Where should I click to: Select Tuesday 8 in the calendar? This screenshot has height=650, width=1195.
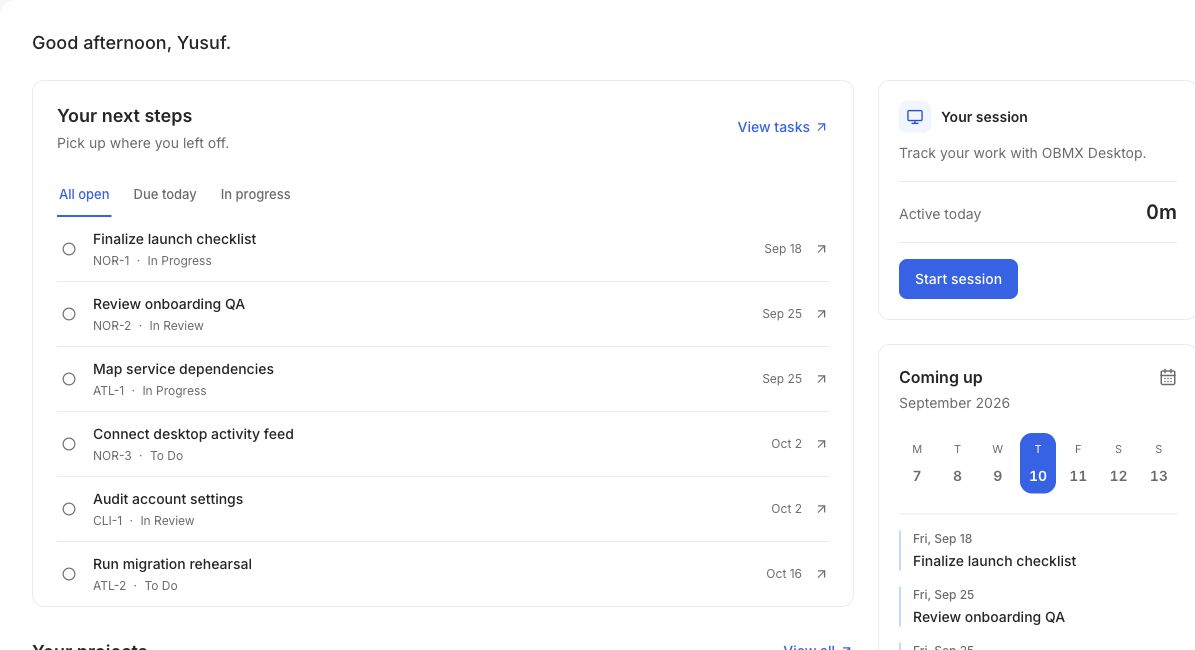click(x=957, y=463)
